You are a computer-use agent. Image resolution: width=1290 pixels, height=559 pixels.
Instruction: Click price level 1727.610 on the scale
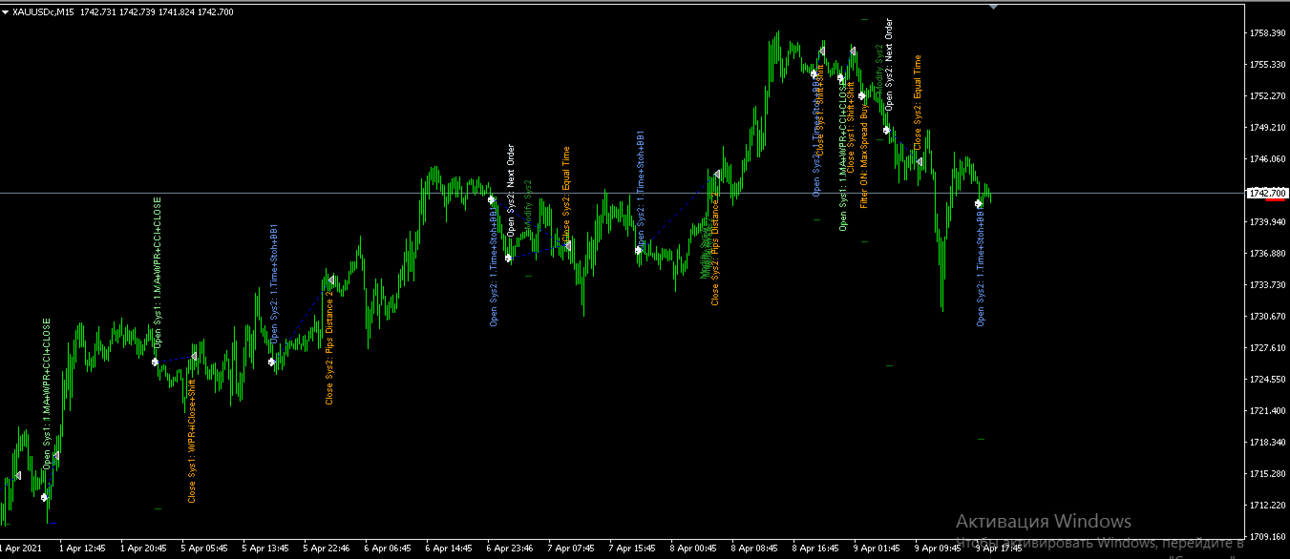[x=1267, y=348]
